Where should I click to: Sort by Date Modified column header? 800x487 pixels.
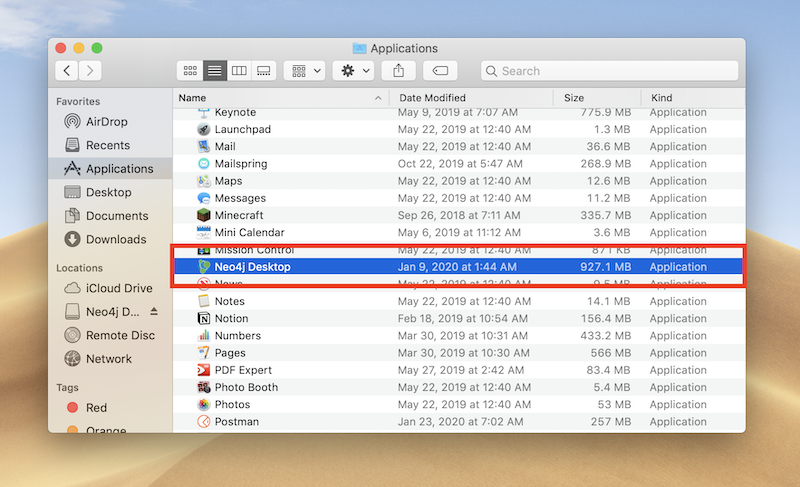click(471, 98)
